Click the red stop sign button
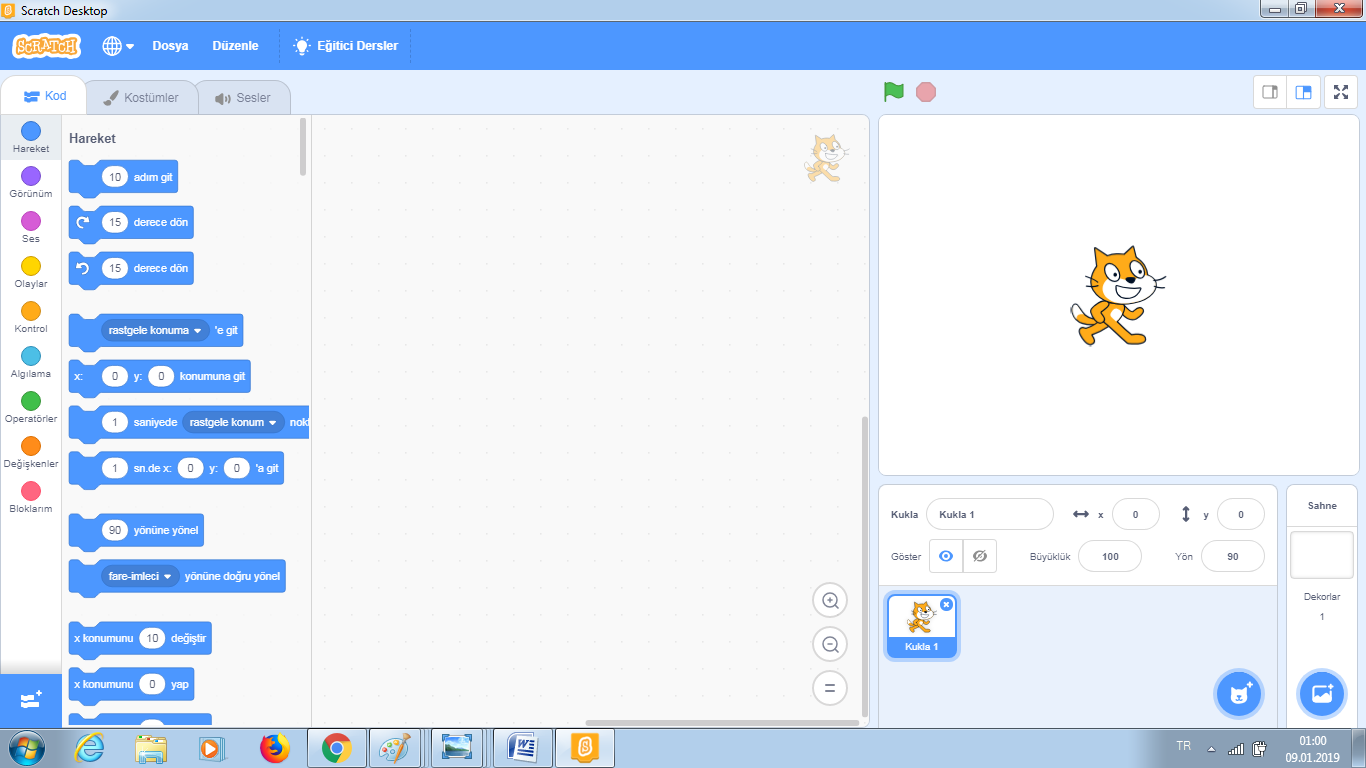Screen dimensions: 1366x768 [926, 92]
